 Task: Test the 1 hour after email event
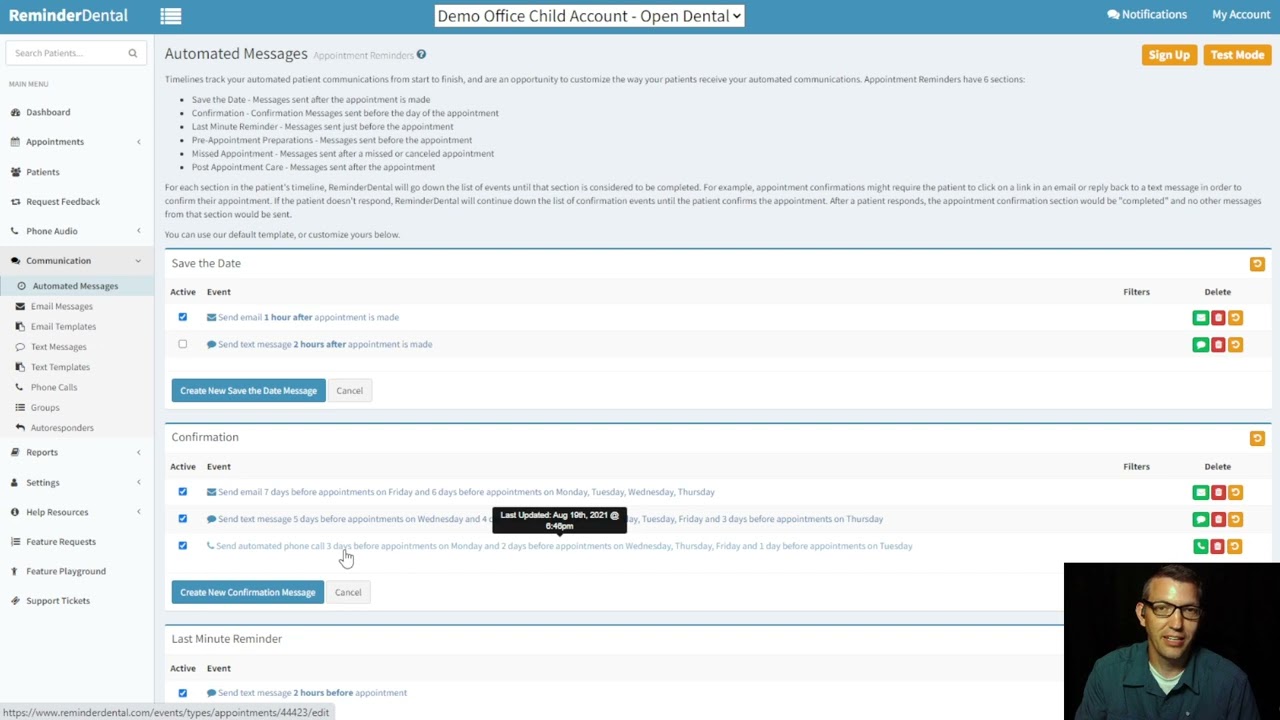click(x=1200, y=318)
